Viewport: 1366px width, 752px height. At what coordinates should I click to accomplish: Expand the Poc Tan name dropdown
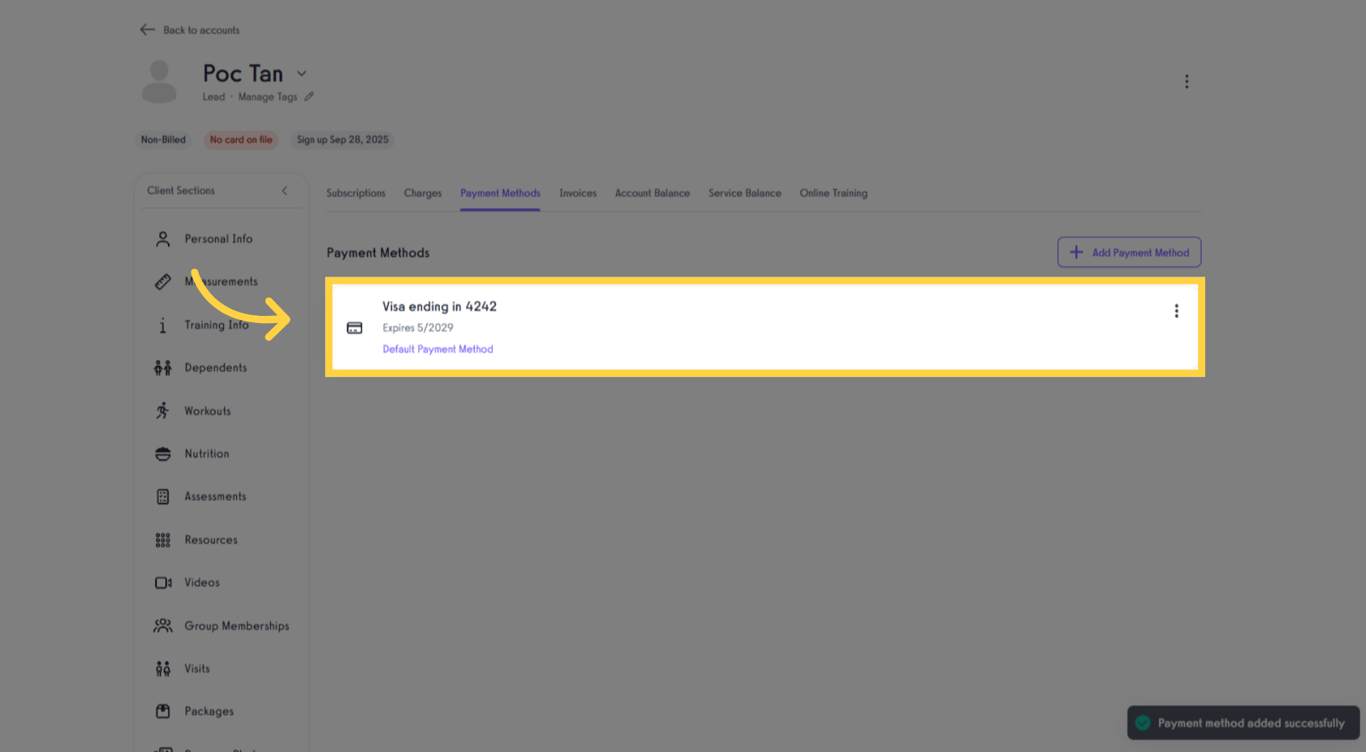pyautogui.click(x=302, y=72)
